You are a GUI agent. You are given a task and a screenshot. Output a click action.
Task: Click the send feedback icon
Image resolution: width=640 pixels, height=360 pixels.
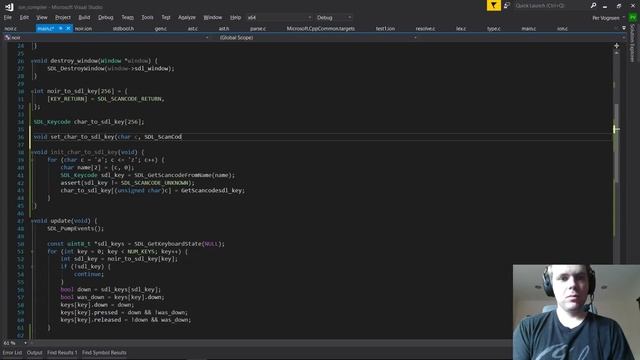[507, 5]
